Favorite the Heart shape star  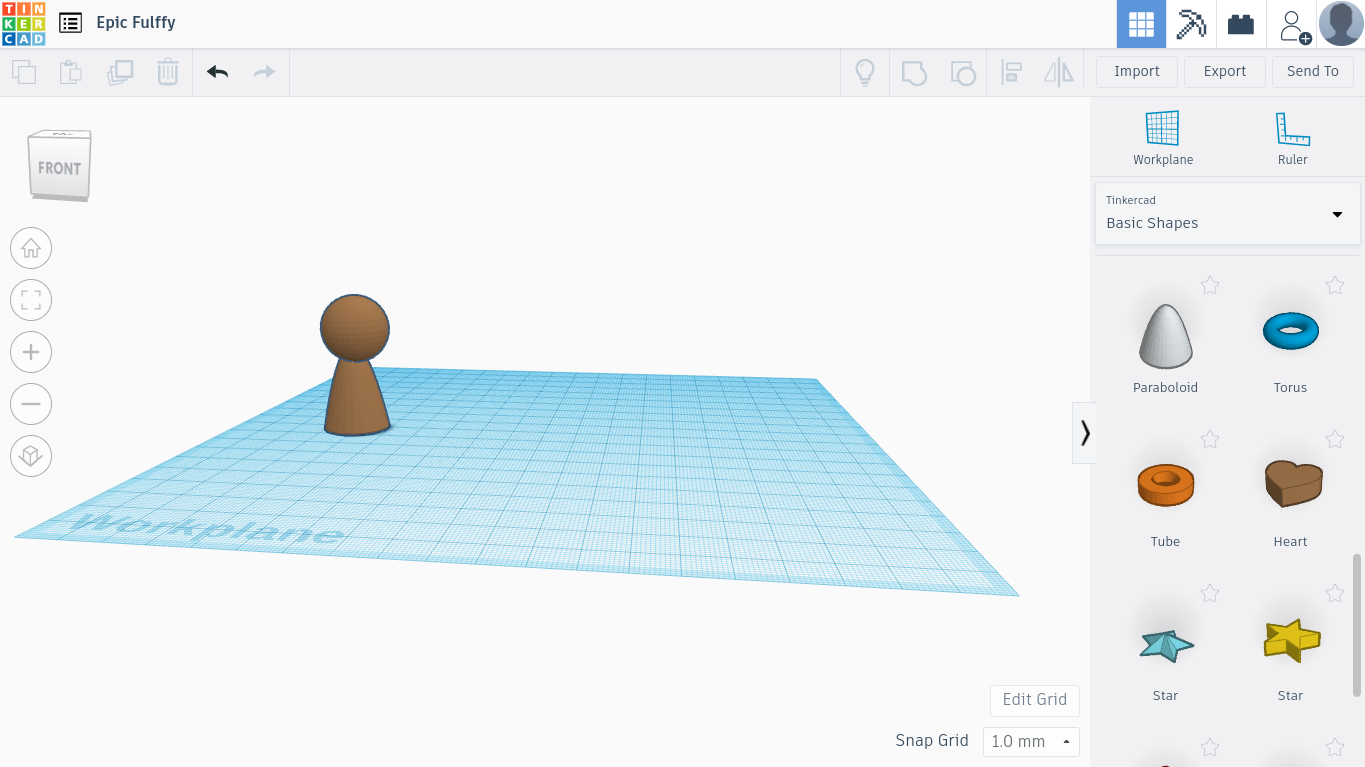click(x=1335, y=439)
